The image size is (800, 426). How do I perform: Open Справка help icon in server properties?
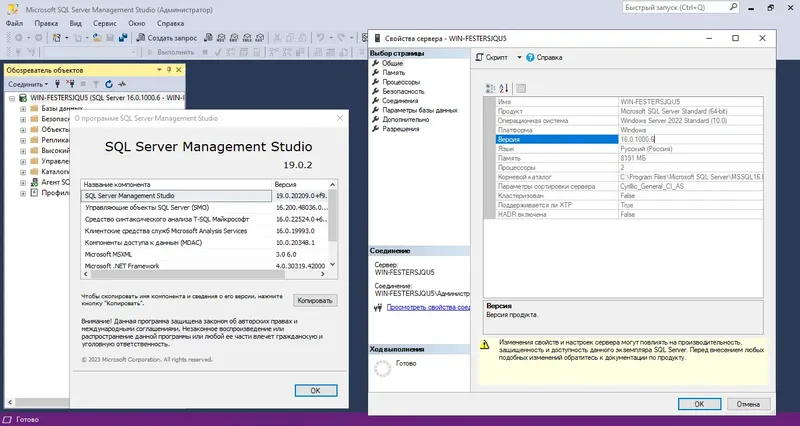point(530,58)
